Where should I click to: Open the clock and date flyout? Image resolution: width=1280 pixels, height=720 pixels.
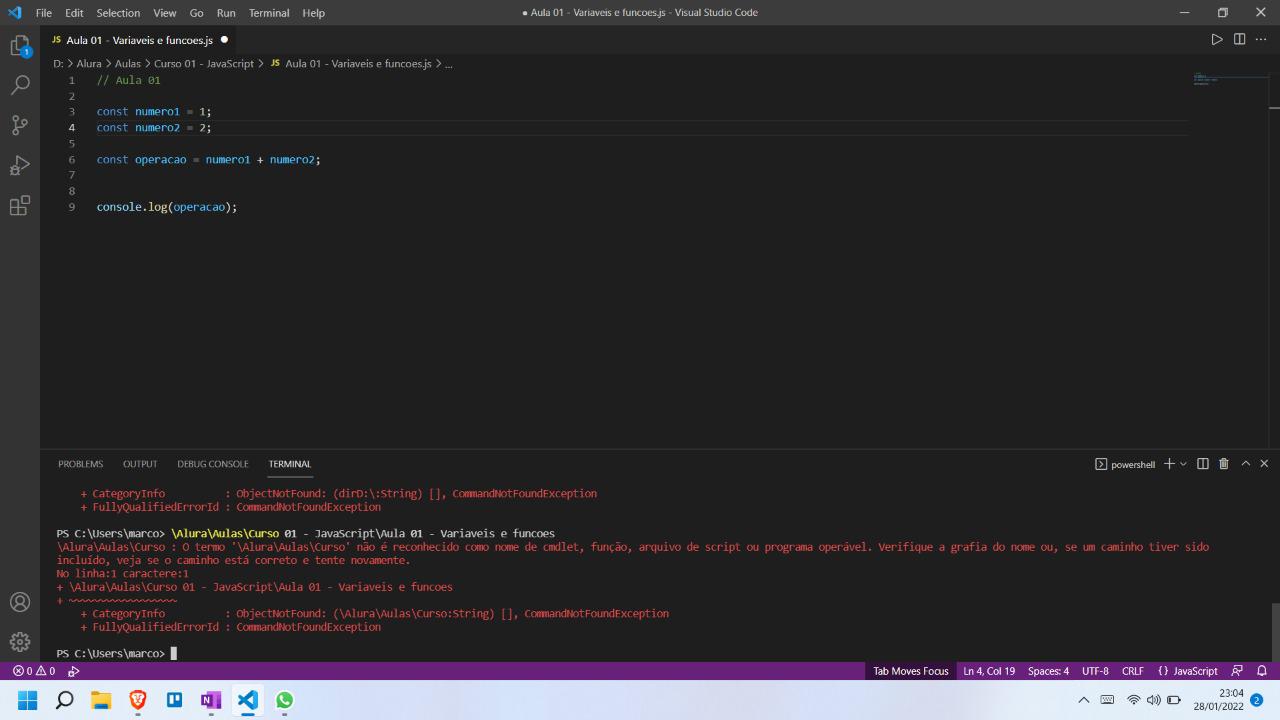1218,700
